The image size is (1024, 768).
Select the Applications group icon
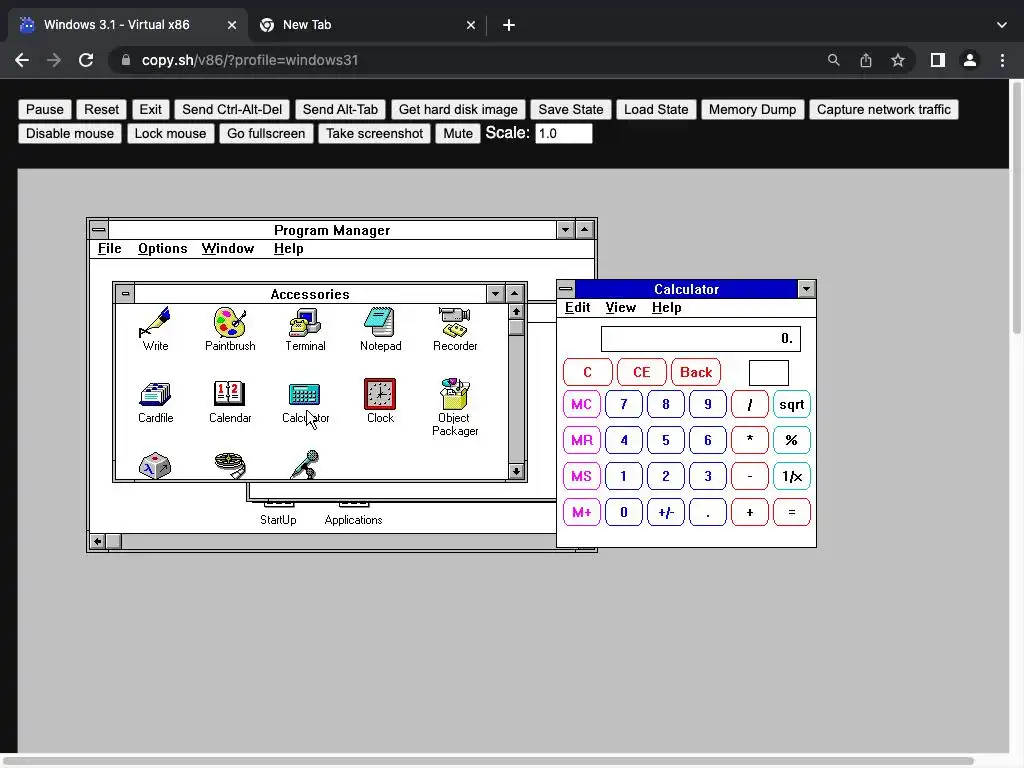[x=353, y=514]
